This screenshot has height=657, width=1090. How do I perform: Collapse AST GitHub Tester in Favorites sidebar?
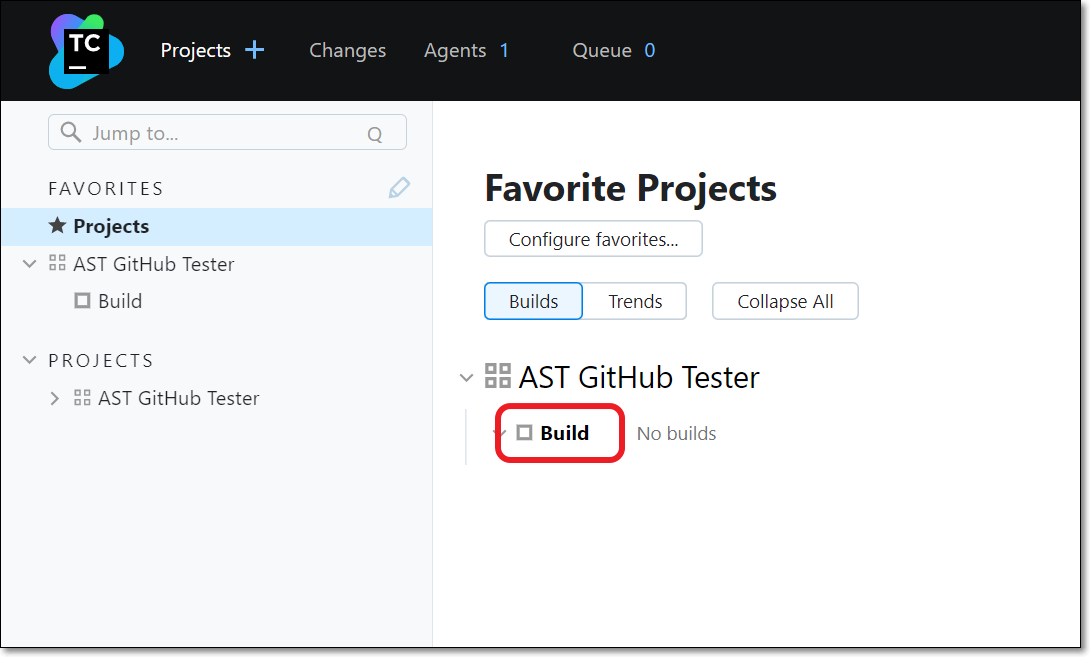29,263
